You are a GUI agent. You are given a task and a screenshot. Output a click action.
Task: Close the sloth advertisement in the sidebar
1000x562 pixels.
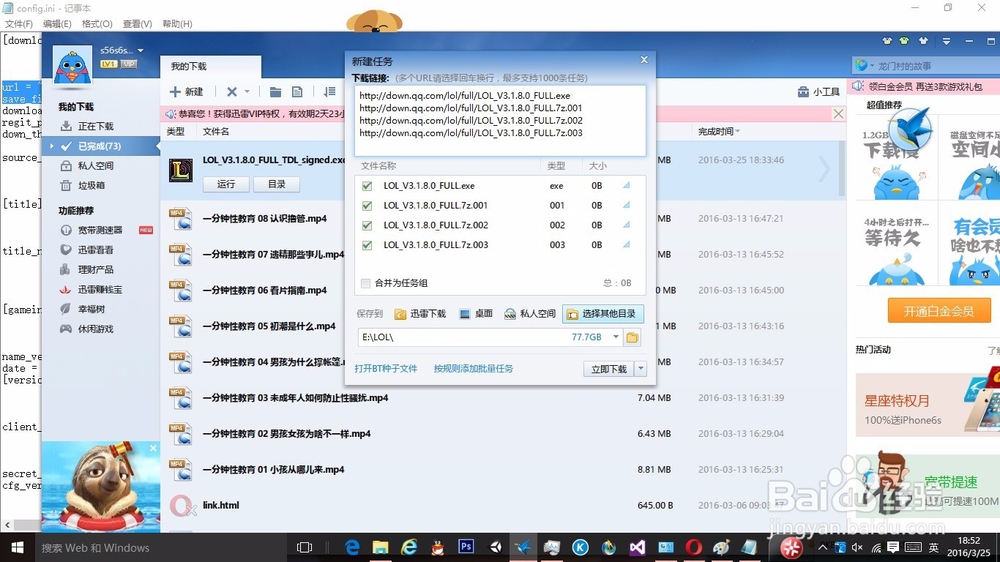point(153,448)
